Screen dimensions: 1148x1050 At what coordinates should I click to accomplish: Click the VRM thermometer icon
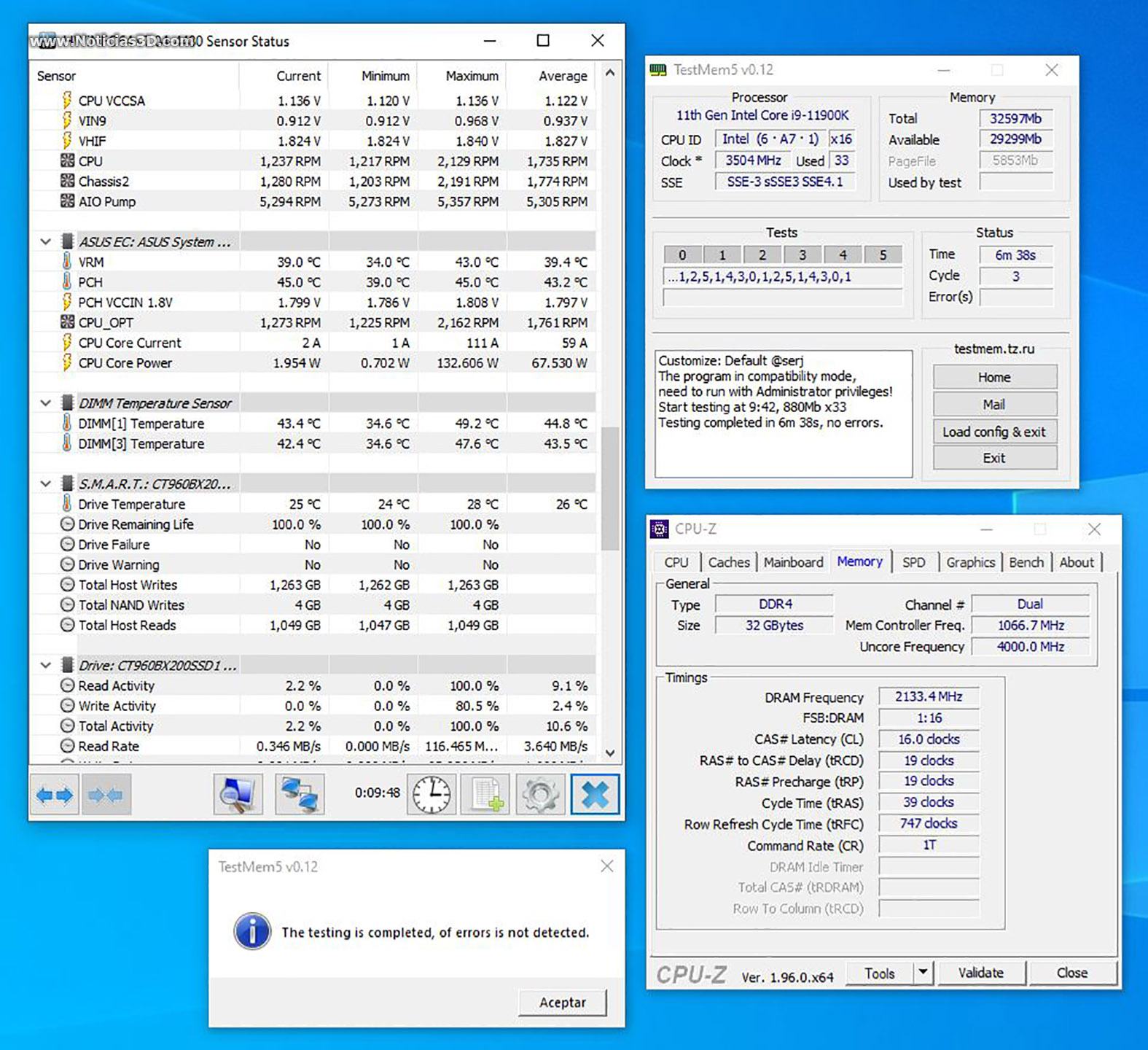67,261
